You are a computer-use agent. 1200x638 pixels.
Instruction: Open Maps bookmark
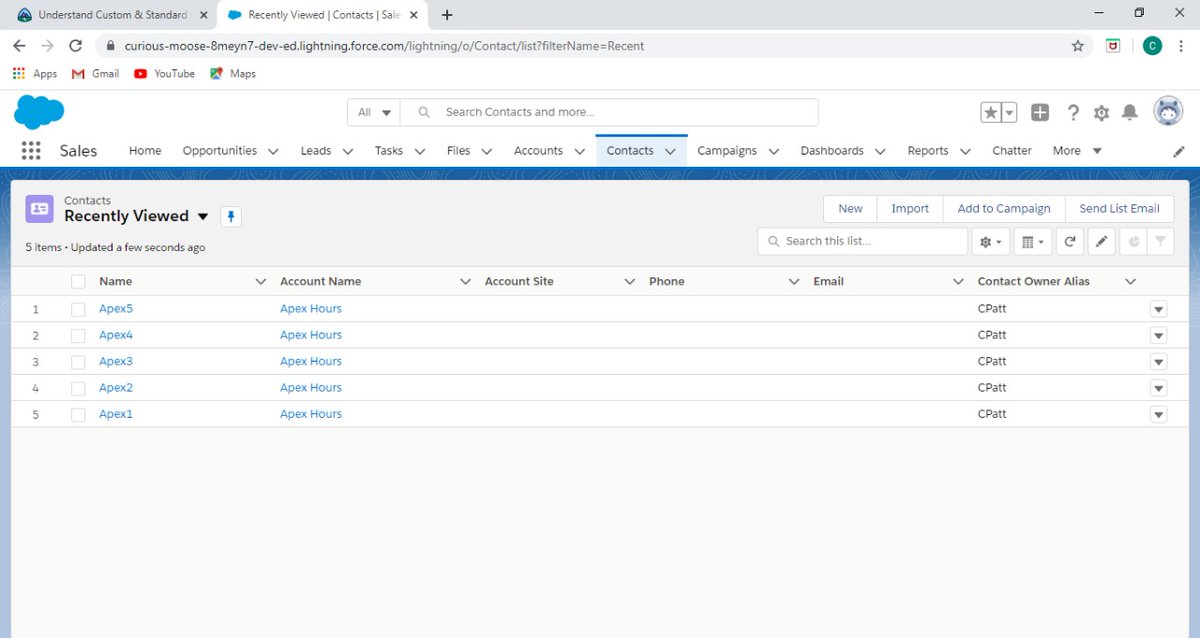(233, 74)
